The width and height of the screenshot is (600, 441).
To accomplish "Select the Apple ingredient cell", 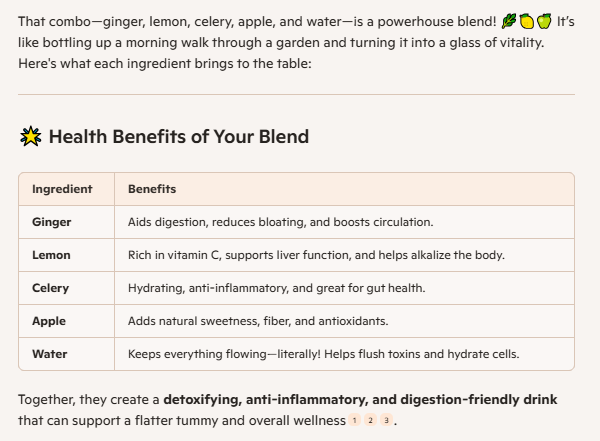I will pos(49,321).
